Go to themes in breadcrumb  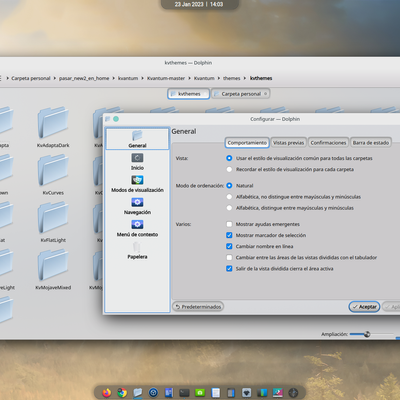pyautogui.click(x=232, y=78)
